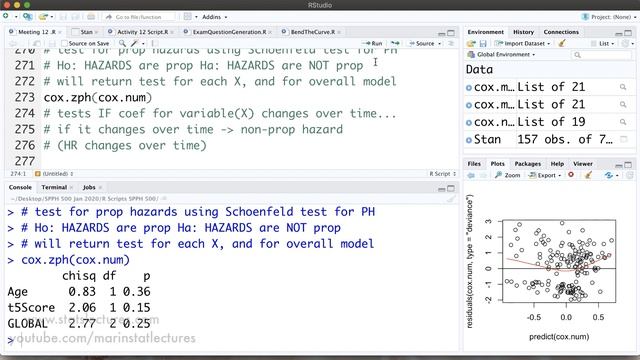
Task: Open the New File dropdown arrow
Action: [16, 17]
